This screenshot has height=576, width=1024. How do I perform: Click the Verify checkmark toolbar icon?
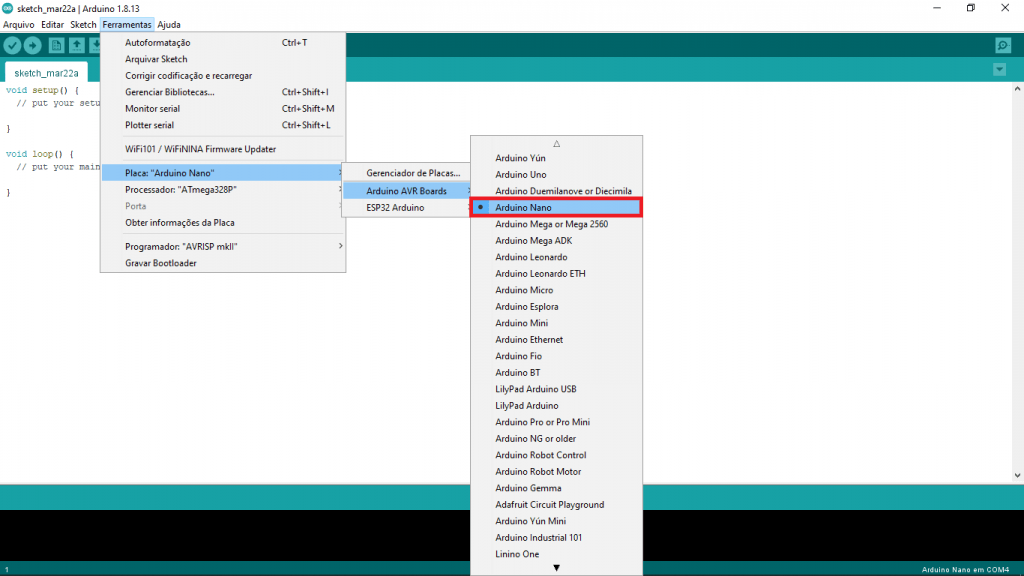pos(12,45)
